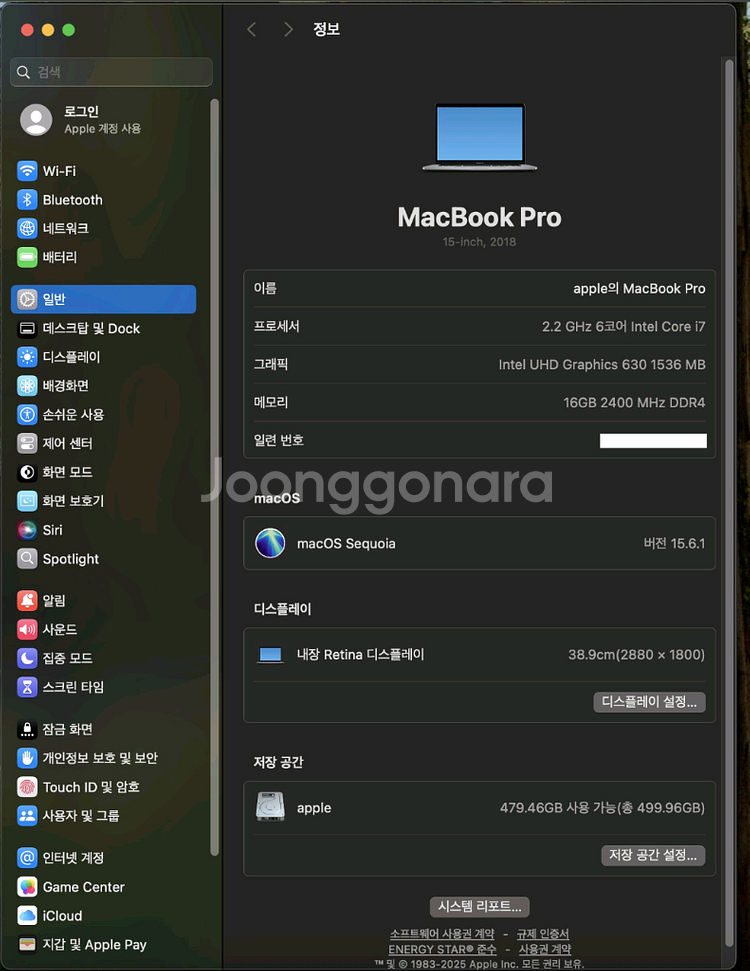Go forward with the right chevron
The width and height of the screenshot is (750, 971).
pyautogui.click(x=288, y=30)
